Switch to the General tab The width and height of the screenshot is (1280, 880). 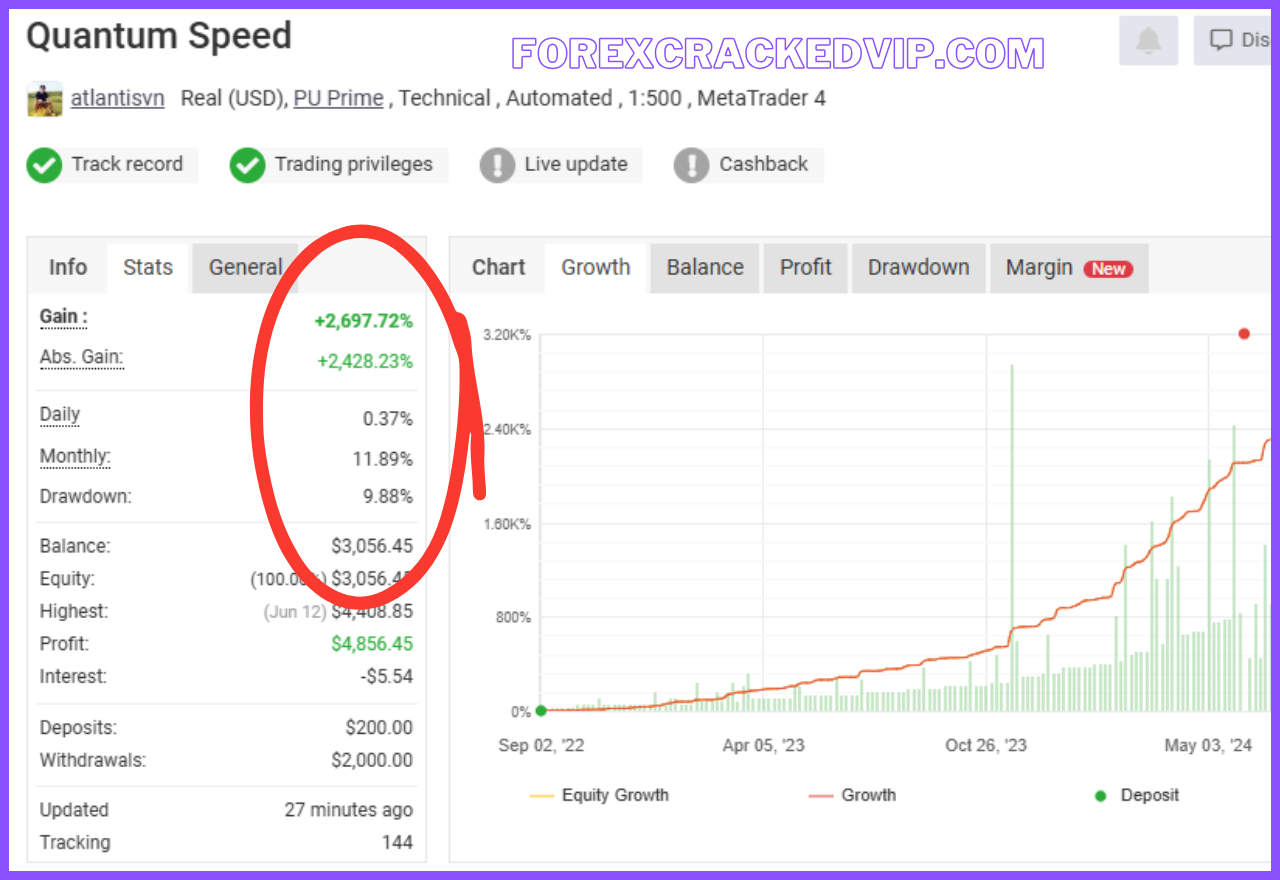tap(245, 267)
